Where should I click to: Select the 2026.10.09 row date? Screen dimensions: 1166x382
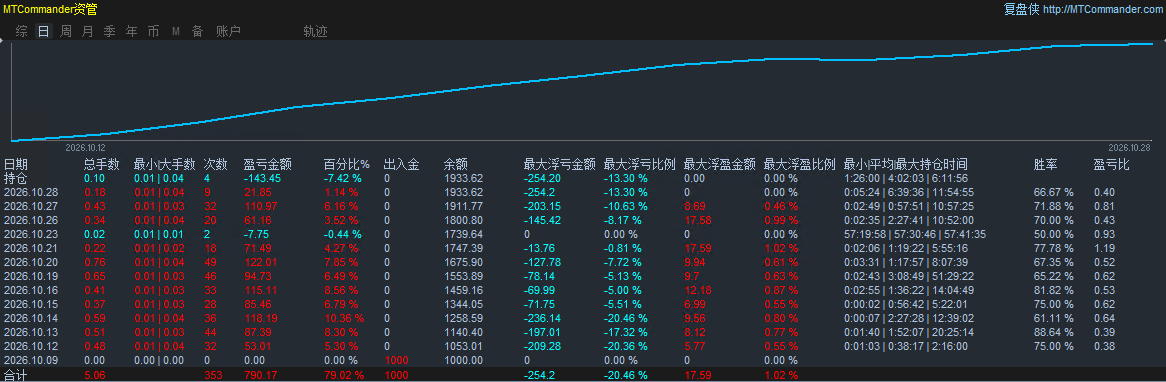[x=29, y=360]
